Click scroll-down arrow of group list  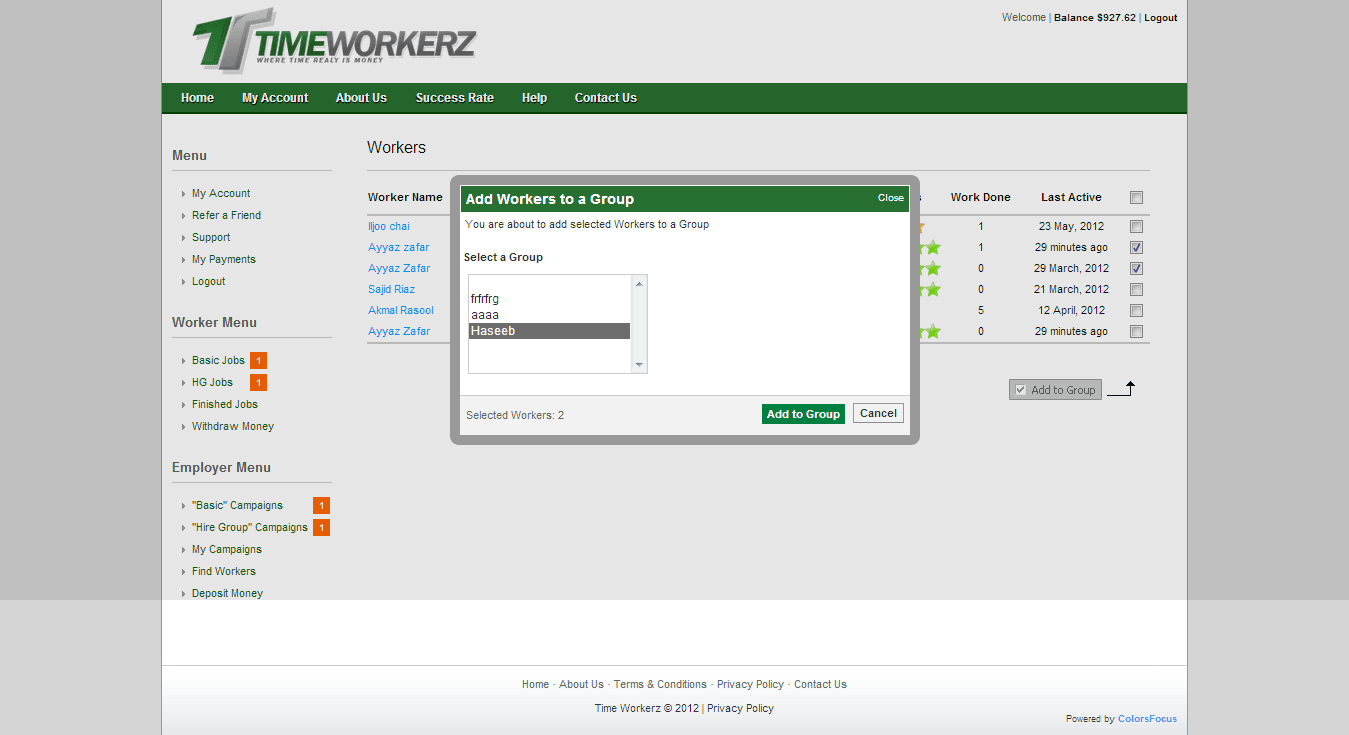pyautogui.click(x=639, y=365)
